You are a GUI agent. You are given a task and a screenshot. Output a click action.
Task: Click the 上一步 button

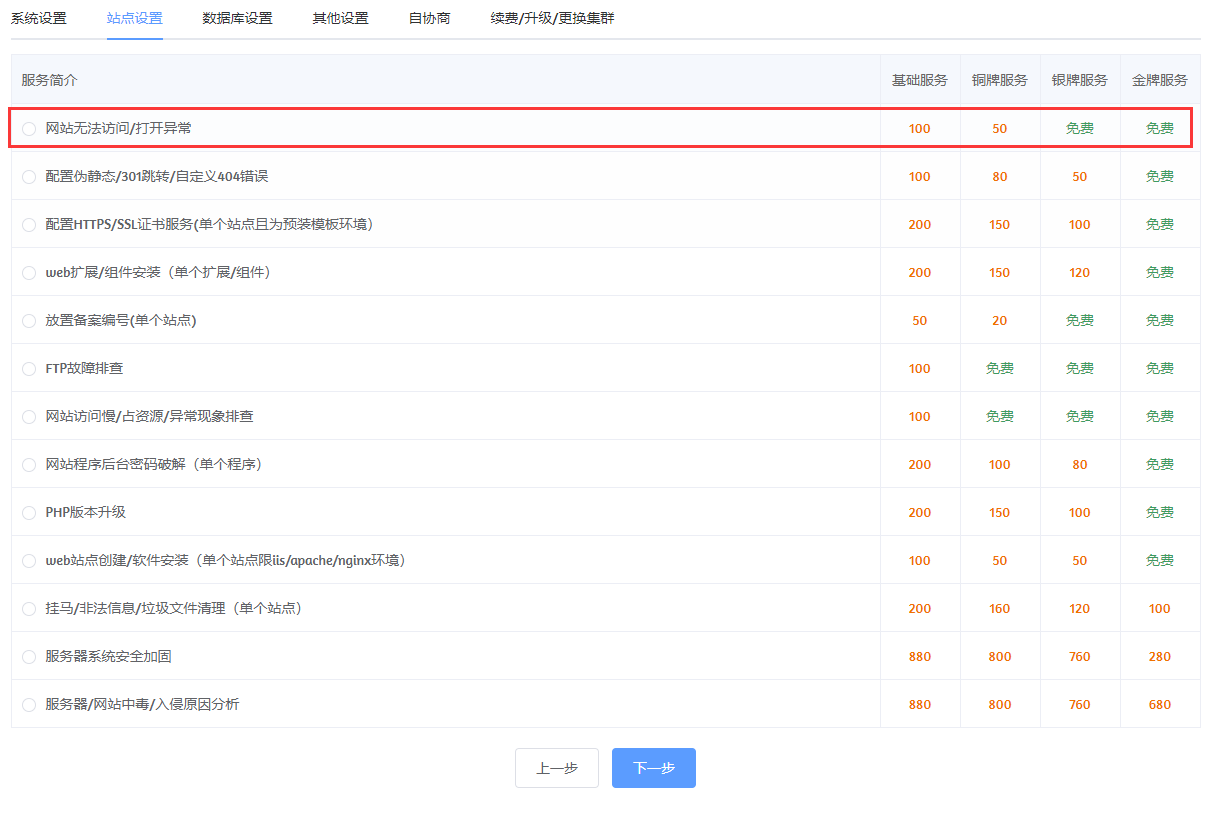(x=557, y=768)
